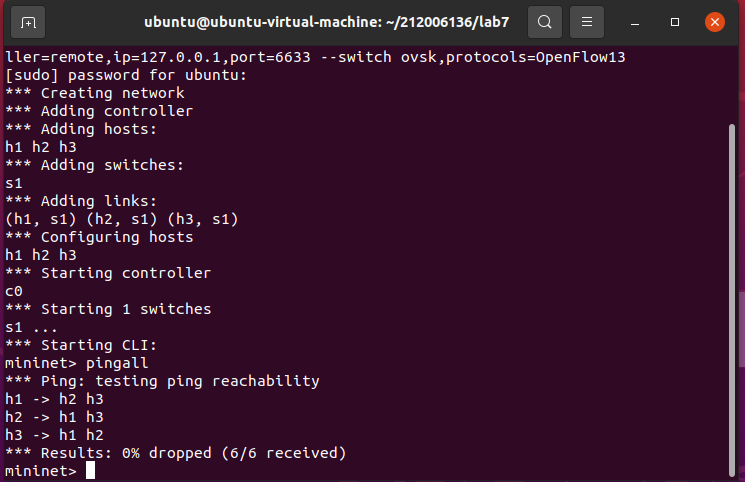Click the Adding links output line
The height and width of the screenshot is (482, 745).
[x=81, y=201]
